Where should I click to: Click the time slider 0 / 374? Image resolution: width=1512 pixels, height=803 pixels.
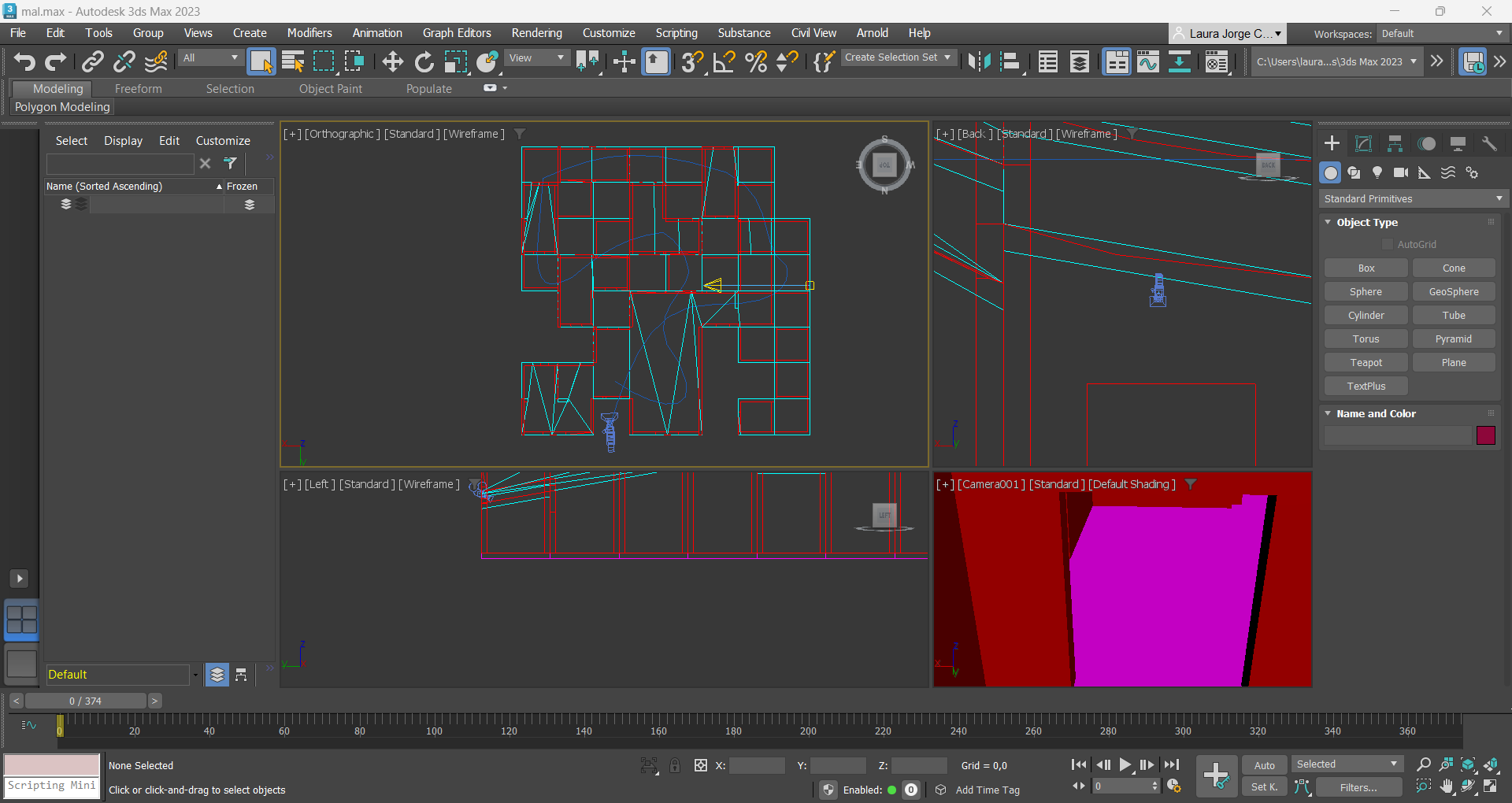coord(85,701)
